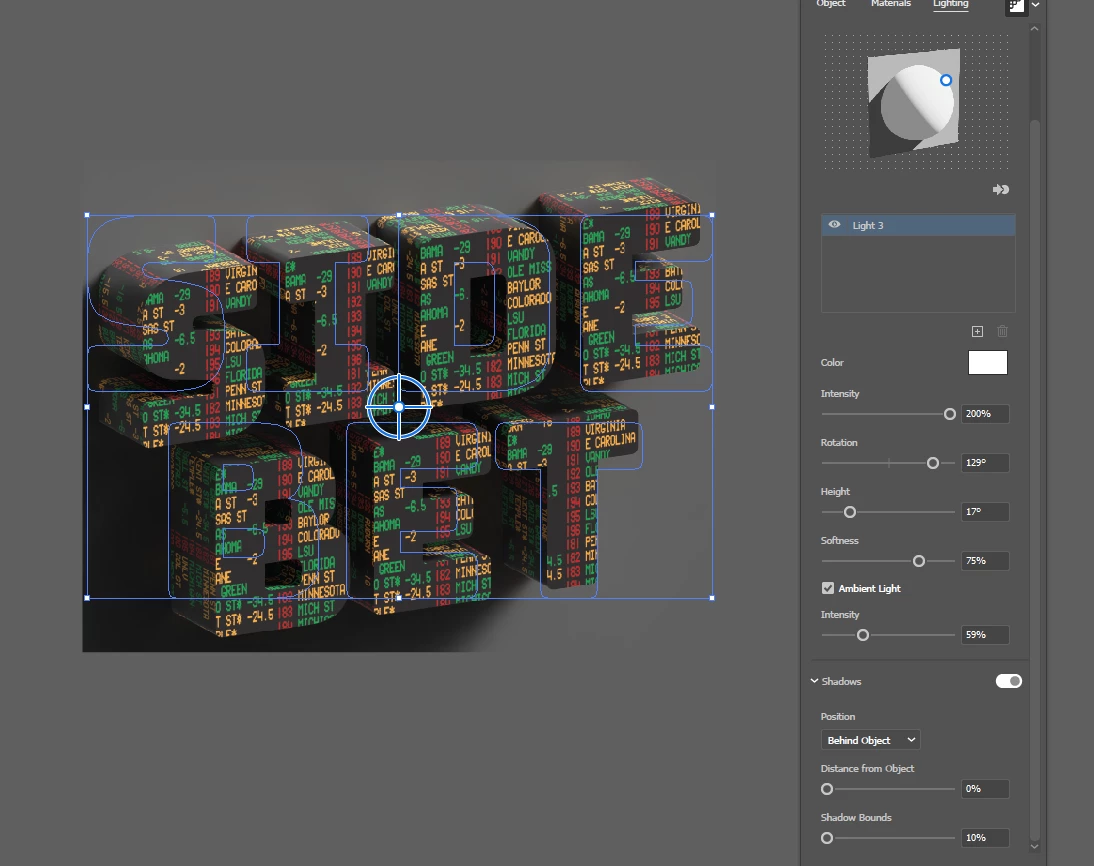Click the move light to back icon

tap(1001, 190)
